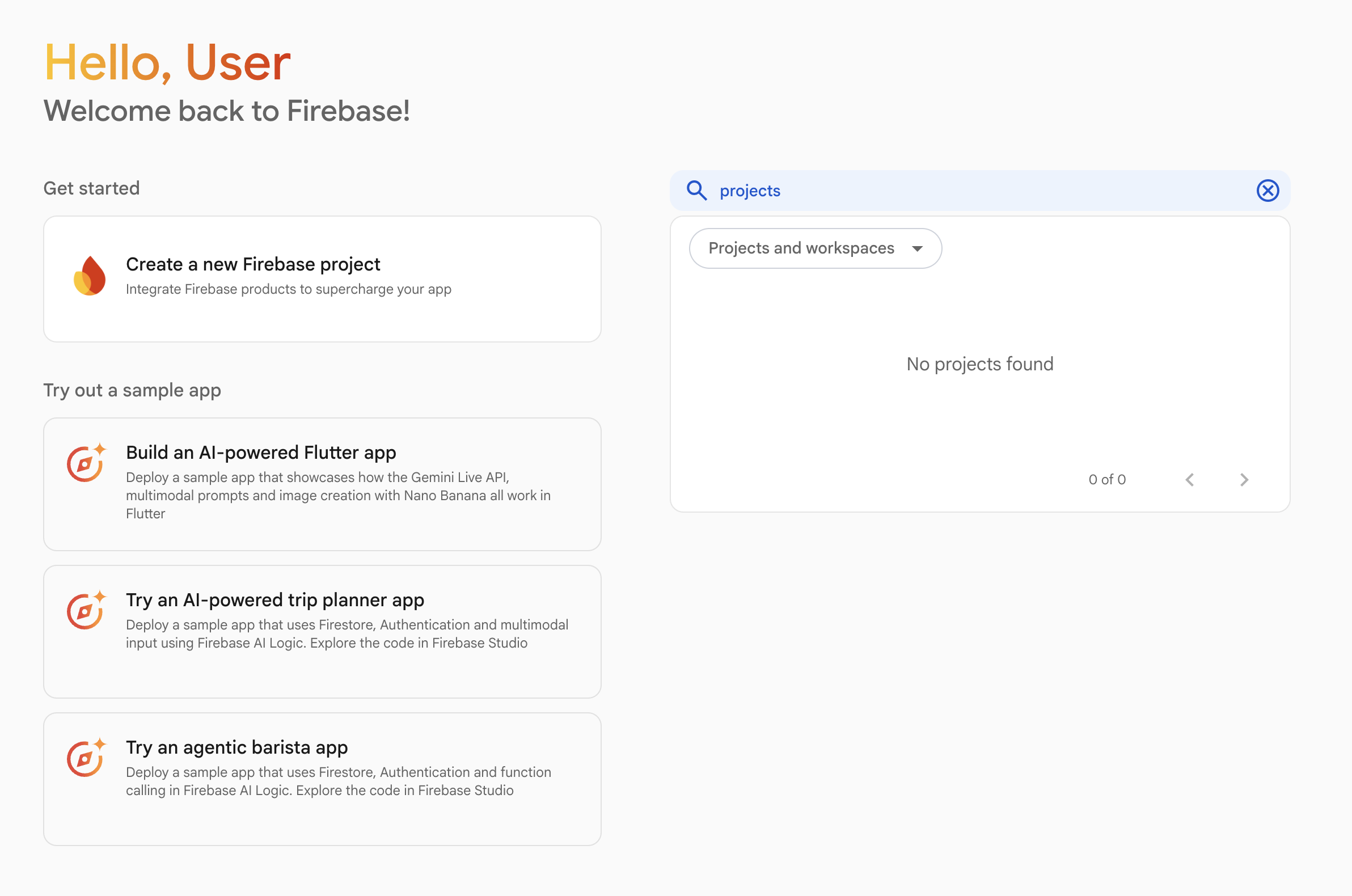Open Create a new Firebase project
The width and height of the screenshot is (1352, 896).
point(322,279)
